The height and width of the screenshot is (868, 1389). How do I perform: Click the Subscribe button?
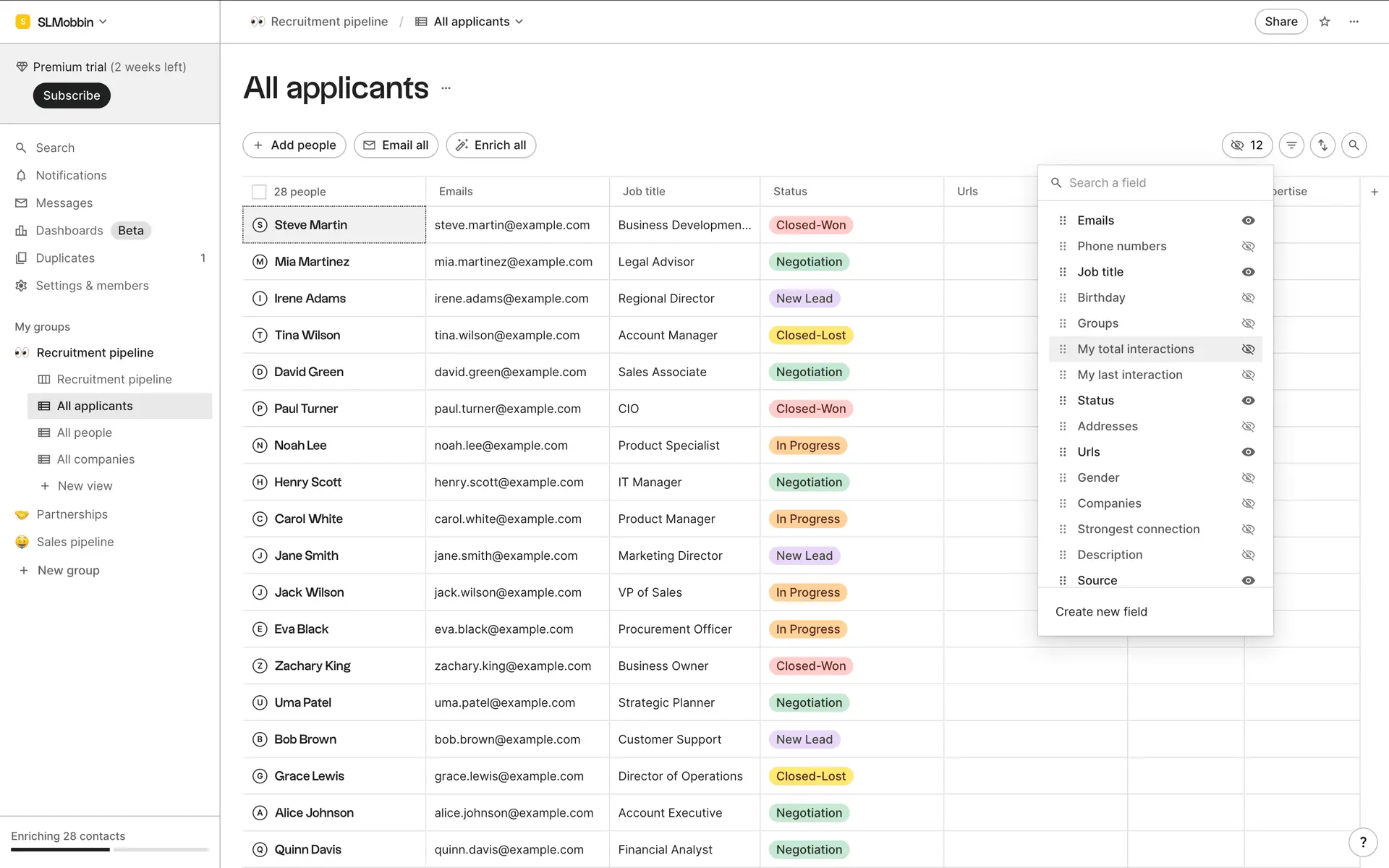(72, 95)
